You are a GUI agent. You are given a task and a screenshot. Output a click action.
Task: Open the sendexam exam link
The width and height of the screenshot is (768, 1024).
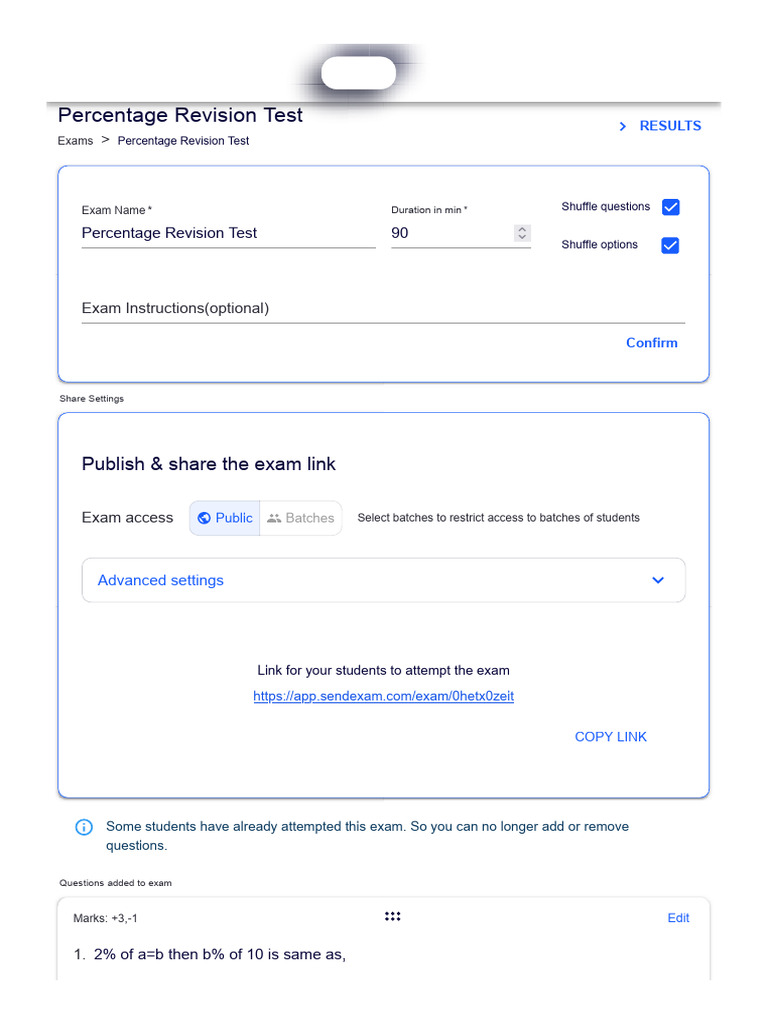383,696
